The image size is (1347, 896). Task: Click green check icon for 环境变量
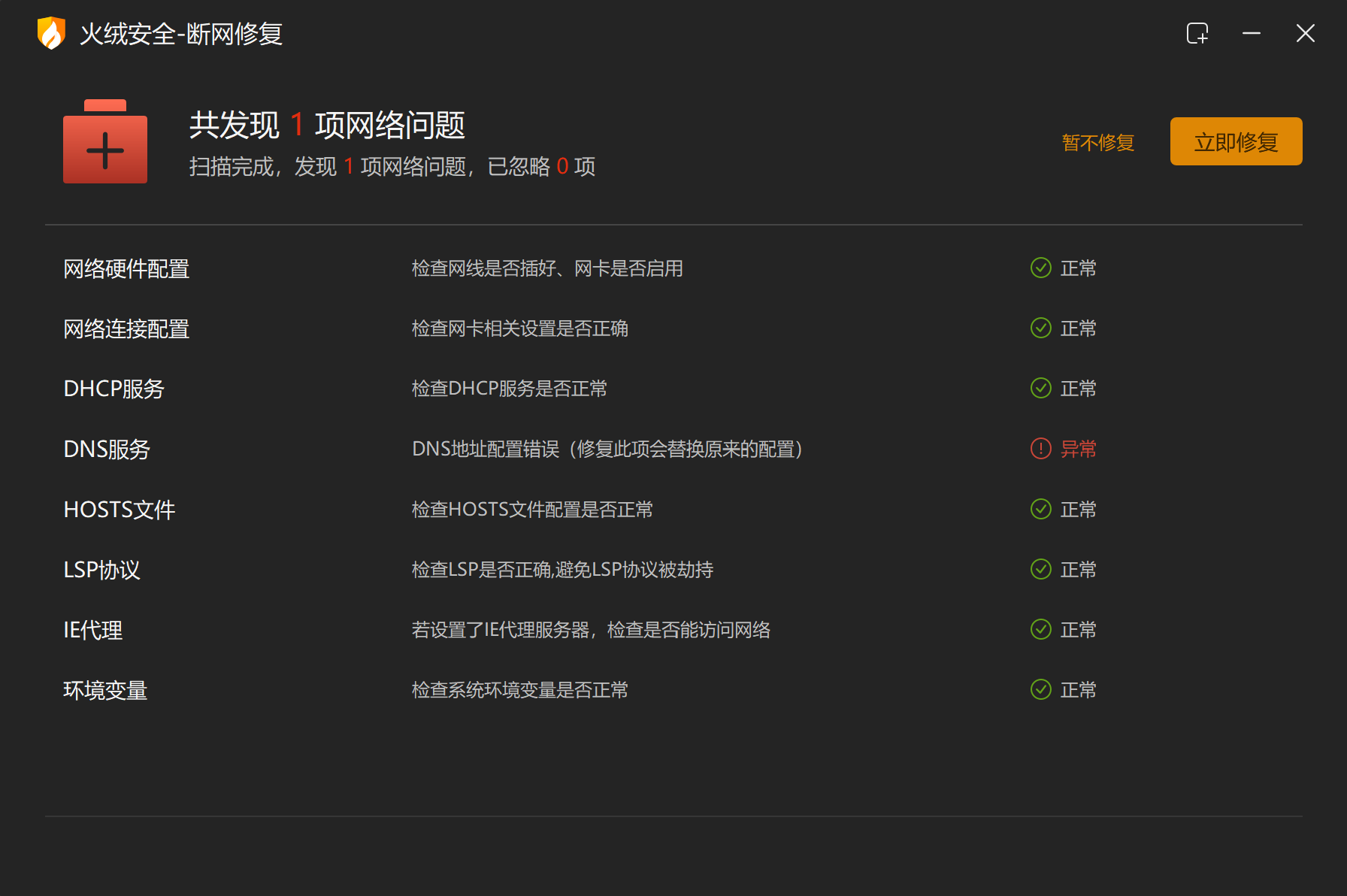pos(1041,689)
